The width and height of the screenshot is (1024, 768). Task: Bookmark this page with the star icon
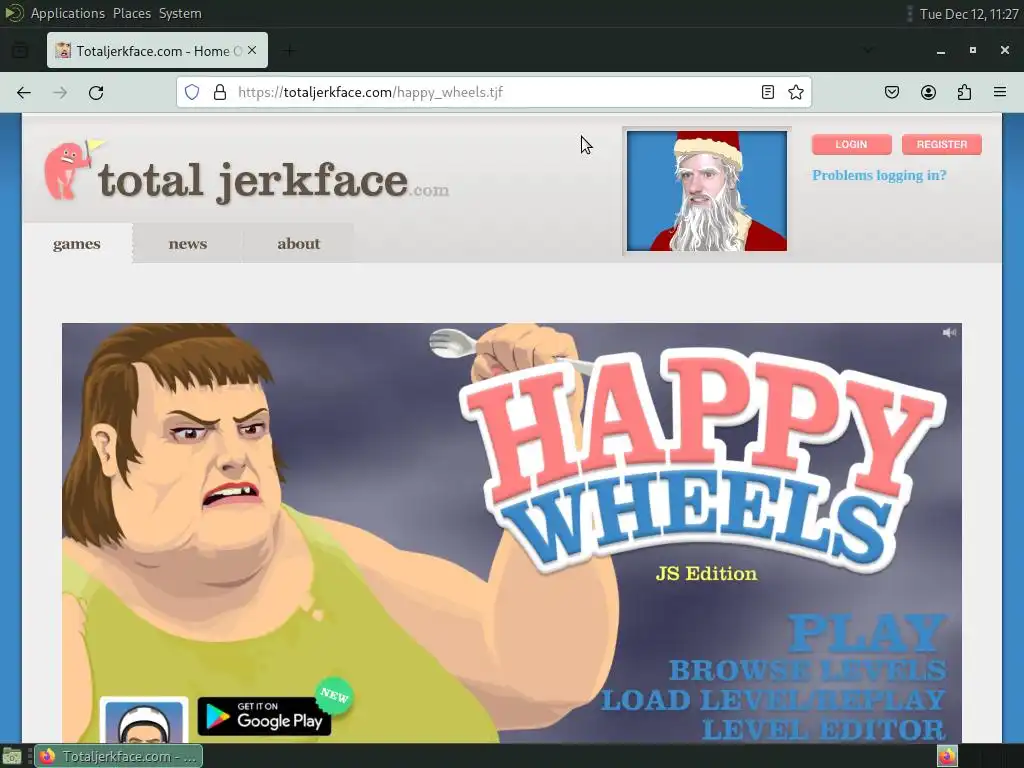point(795,92)
